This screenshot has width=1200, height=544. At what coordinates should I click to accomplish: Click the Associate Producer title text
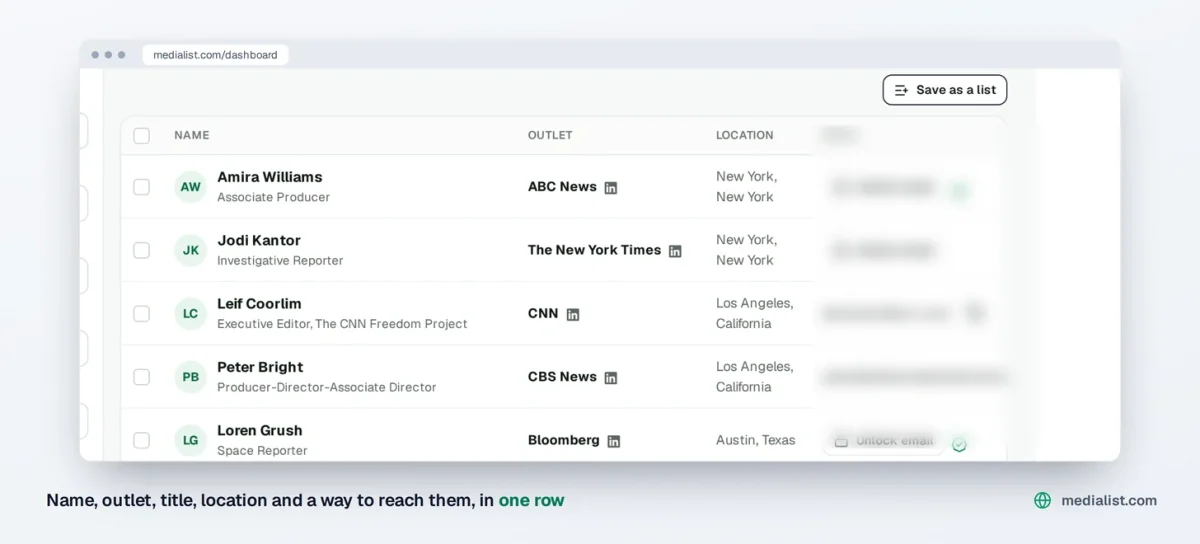274,197
